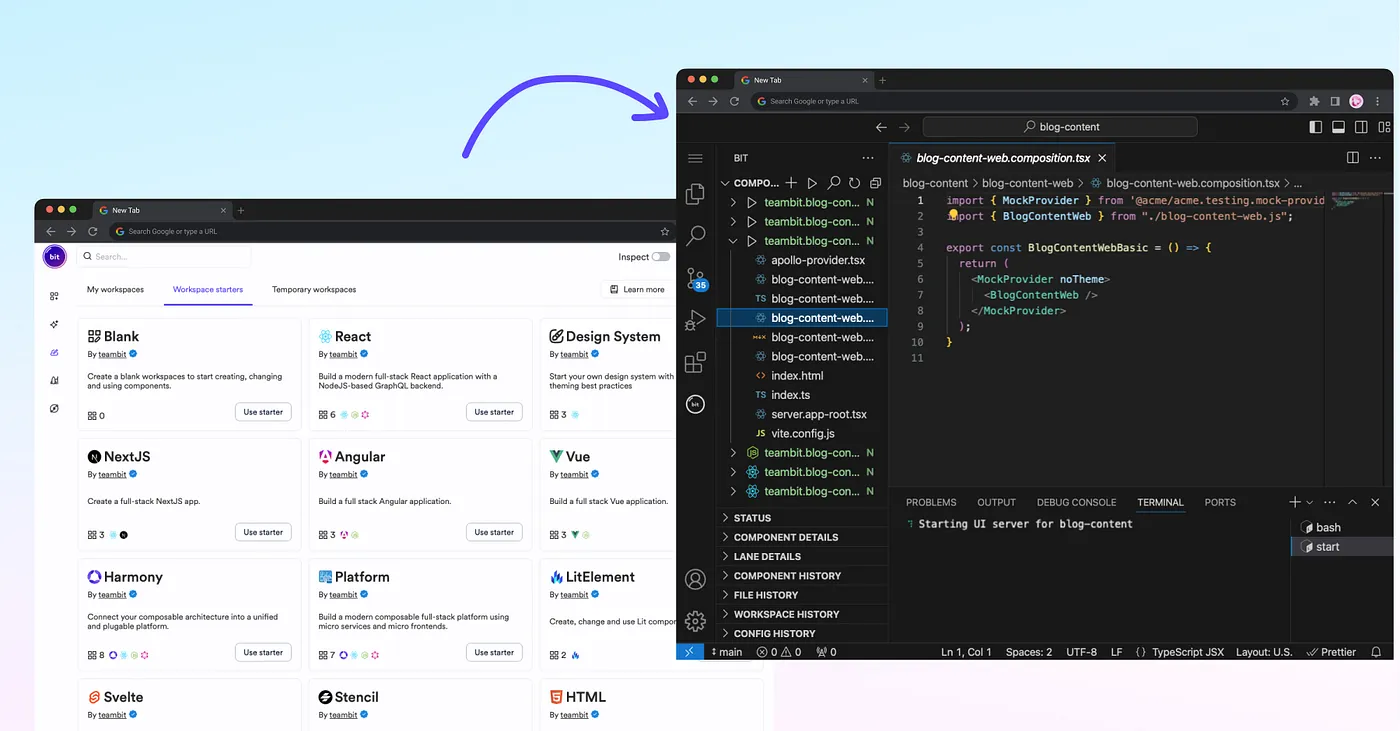Click the split editor icon
The width and height of the screenshot is (1400, 731).
(1352, 158)
